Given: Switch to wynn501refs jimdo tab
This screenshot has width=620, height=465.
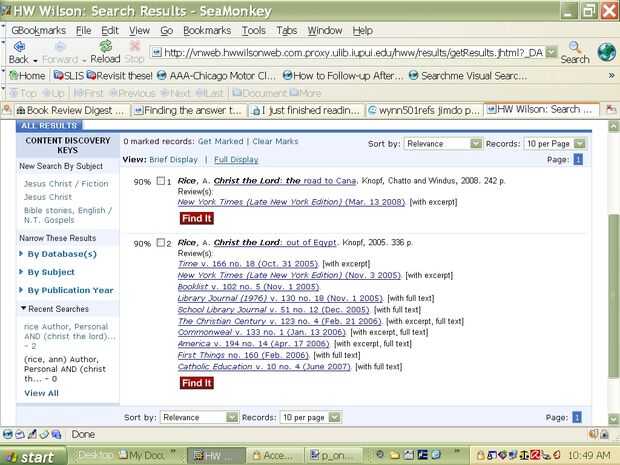Looking at the screenshot, I should click(x=424, y=110).
